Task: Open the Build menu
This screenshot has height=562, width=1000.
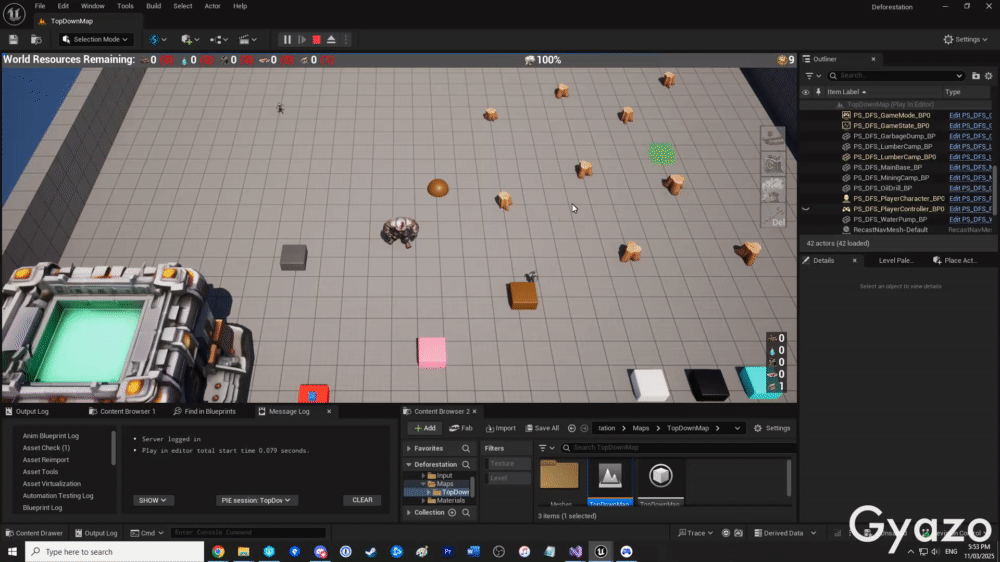Action: point(153,6)
